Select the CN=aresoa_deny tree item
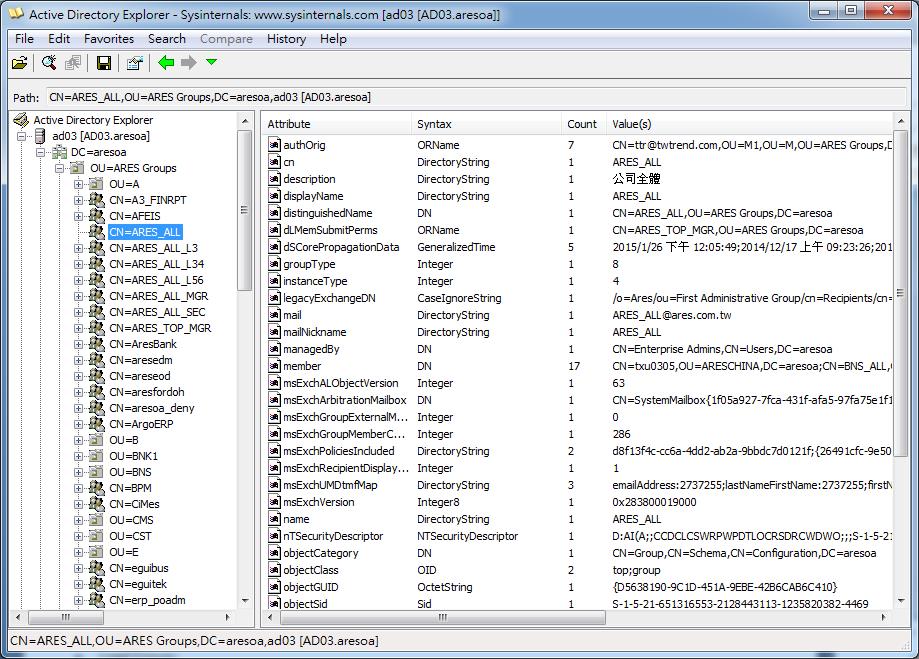 tap(152, 408)
